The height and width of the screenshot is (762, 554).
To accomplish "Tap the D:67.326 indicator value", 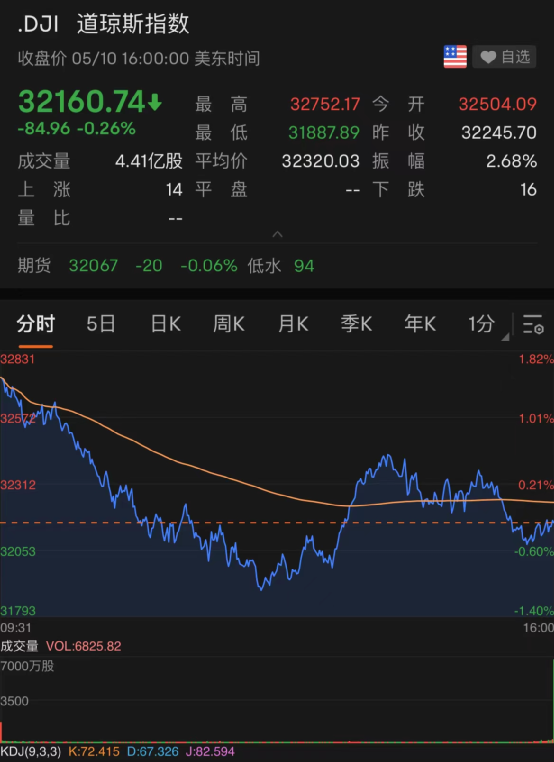I will click(x=153, y=752).
